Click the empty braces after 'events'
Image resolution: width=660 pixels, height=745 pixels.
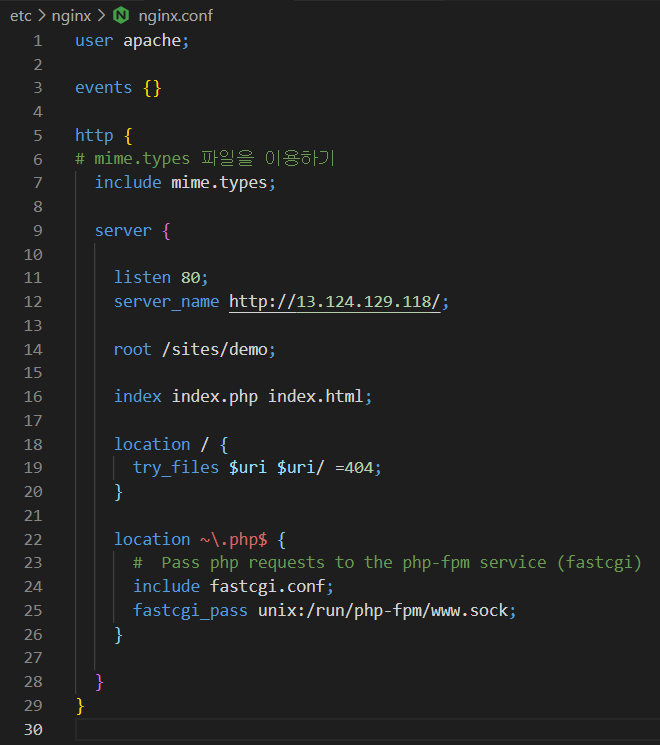click(153, 88)
